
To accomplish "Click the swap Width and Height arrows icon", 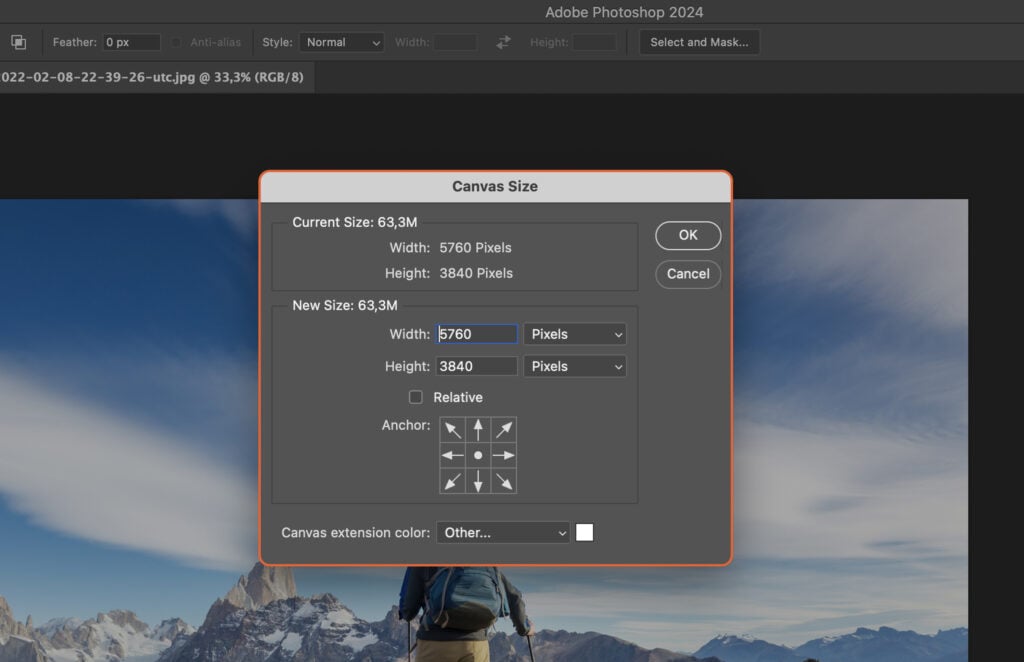I will click(x=502, y=42).
